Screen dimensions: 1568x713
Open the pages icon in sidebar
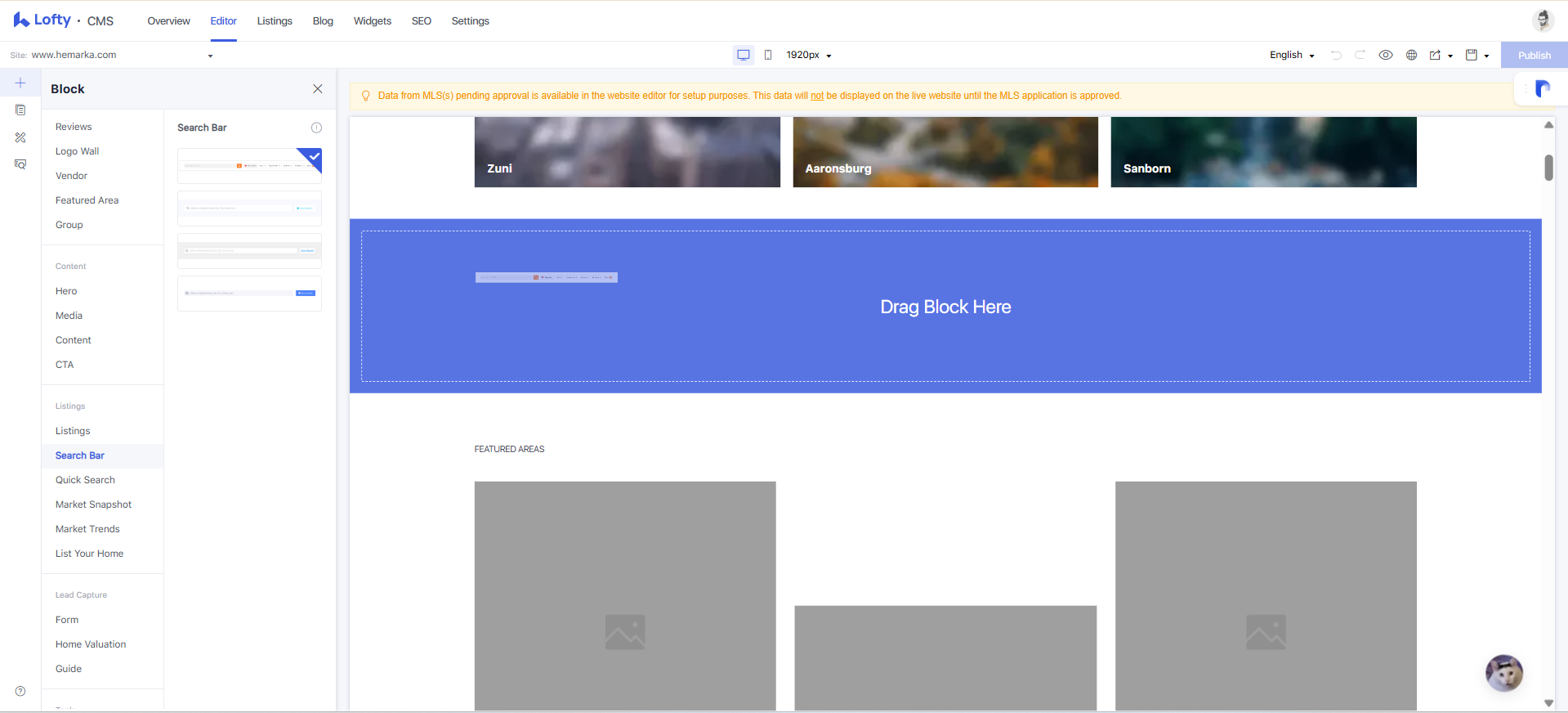20,110
